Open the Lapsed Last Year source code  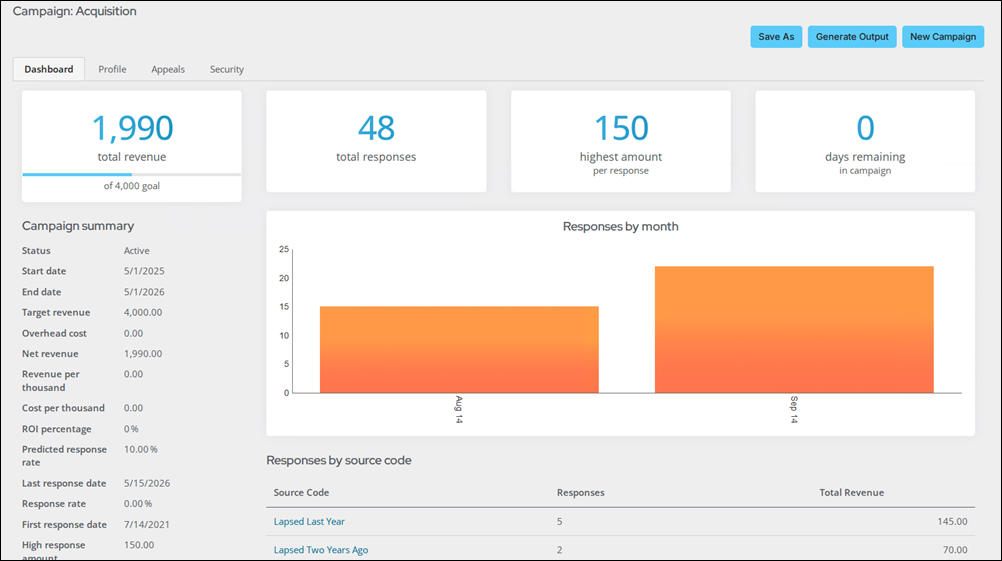click(309, 521)
